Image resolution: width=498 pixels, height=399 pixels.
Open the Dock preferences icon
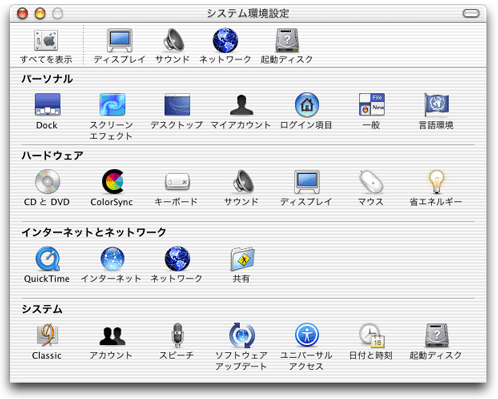tap(47, 104)
